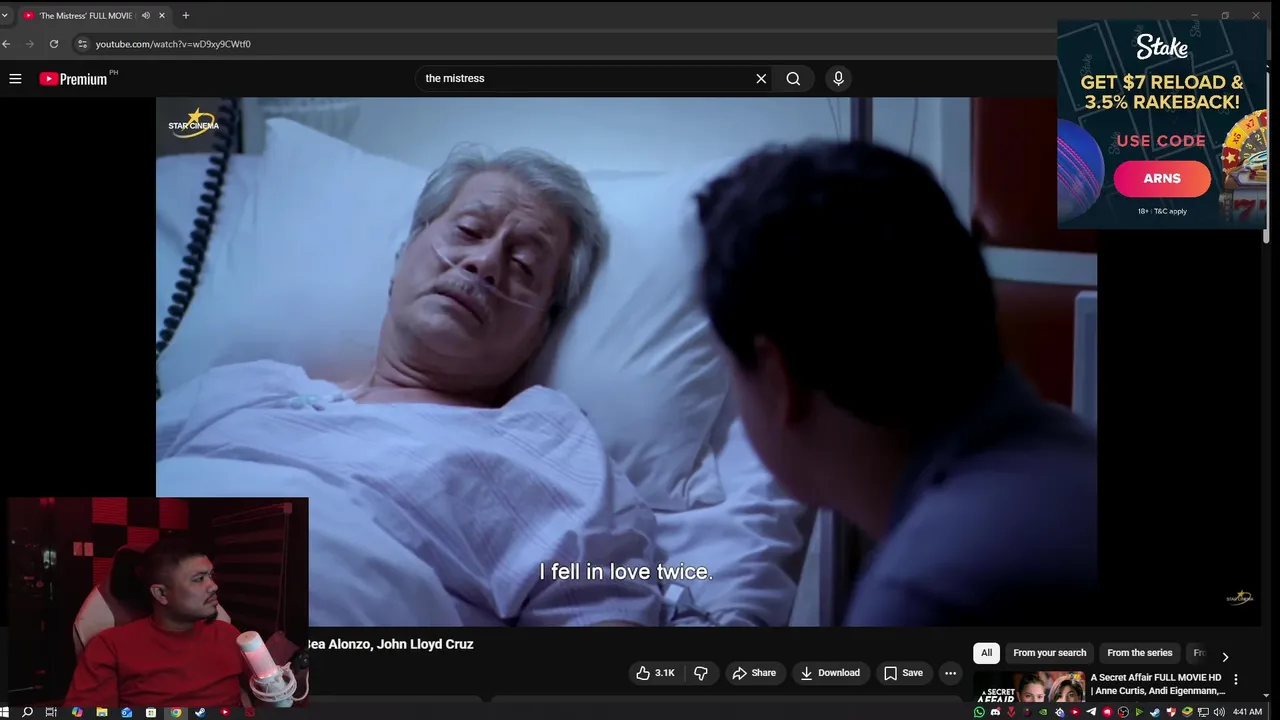Save the video to a playlist
Viewport: 1280px width, 720px height.
point(903,673)
